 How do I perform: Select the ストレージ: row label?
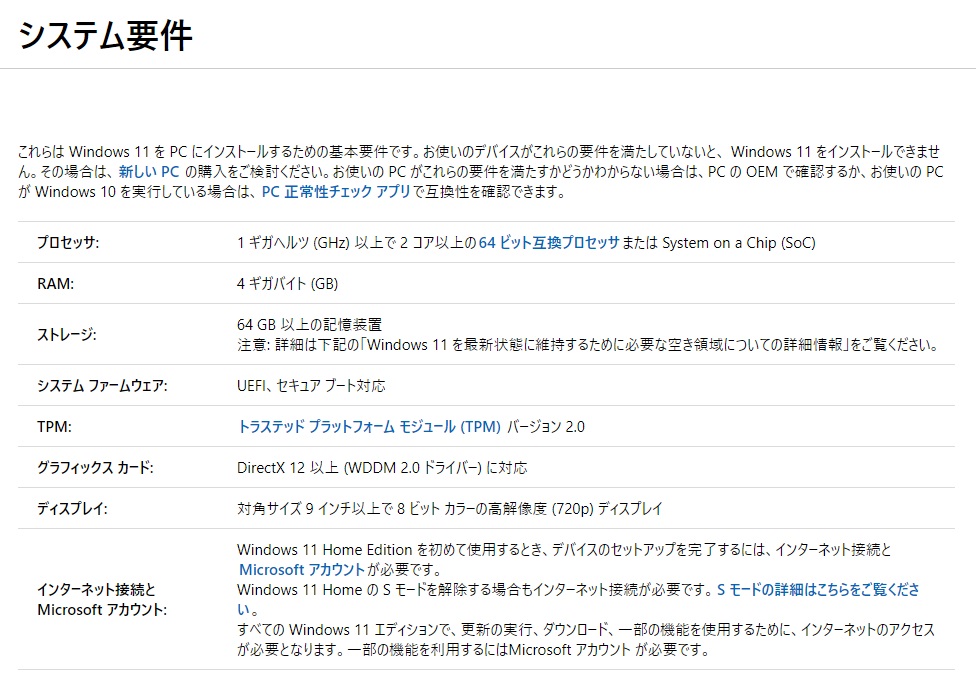[67, 335]
